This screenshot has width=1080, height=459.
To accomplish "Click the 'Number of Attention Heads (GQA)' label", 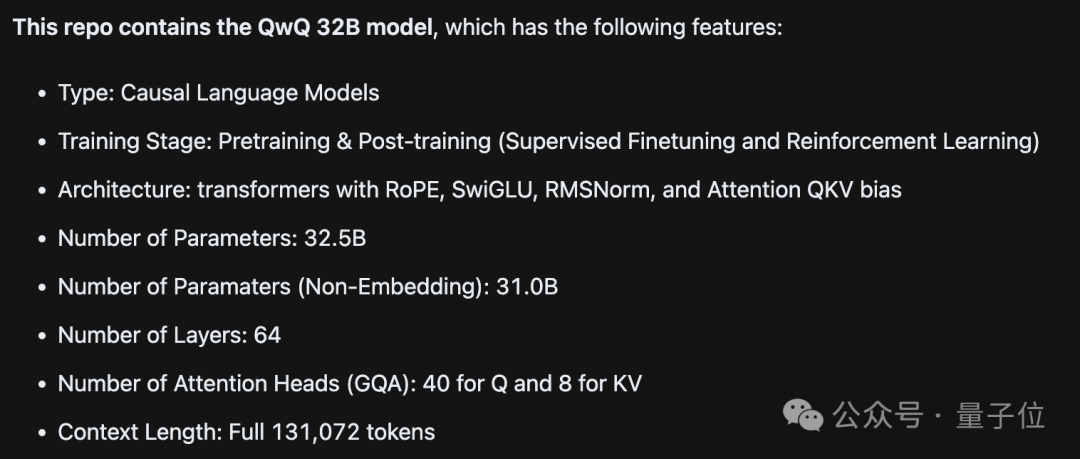I will [237, 384].
